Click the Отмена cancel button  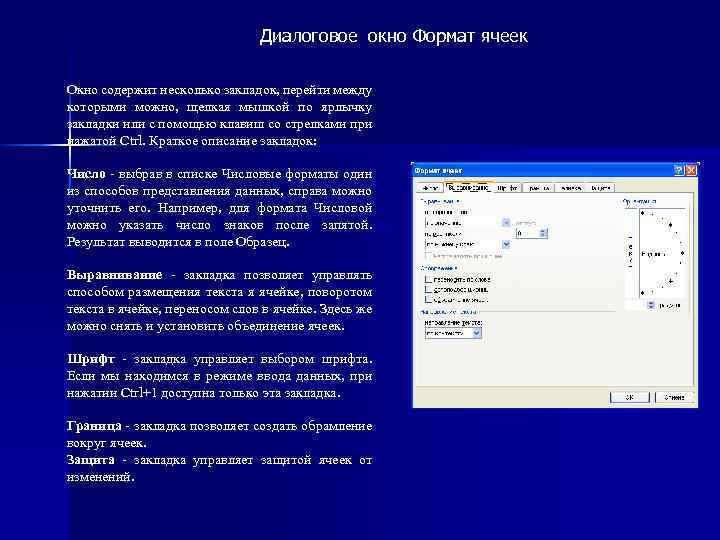tap(674, 397)
